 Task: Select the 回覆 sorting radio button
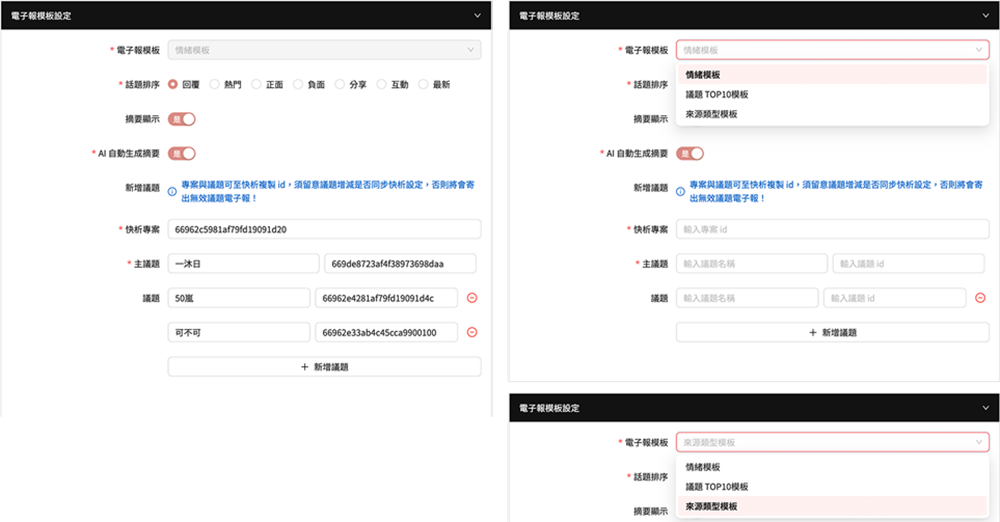pos(173,85)
